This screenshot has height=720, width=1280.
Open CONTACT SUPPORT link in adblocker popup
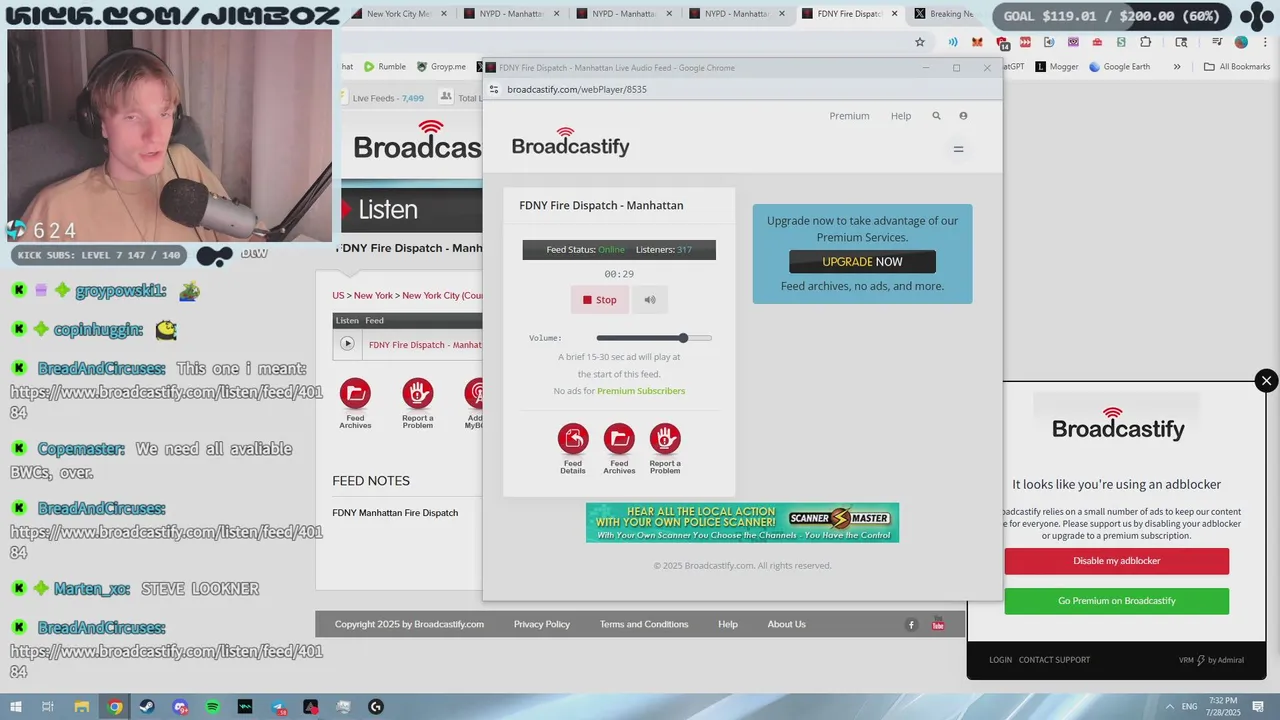(1054, 660)
